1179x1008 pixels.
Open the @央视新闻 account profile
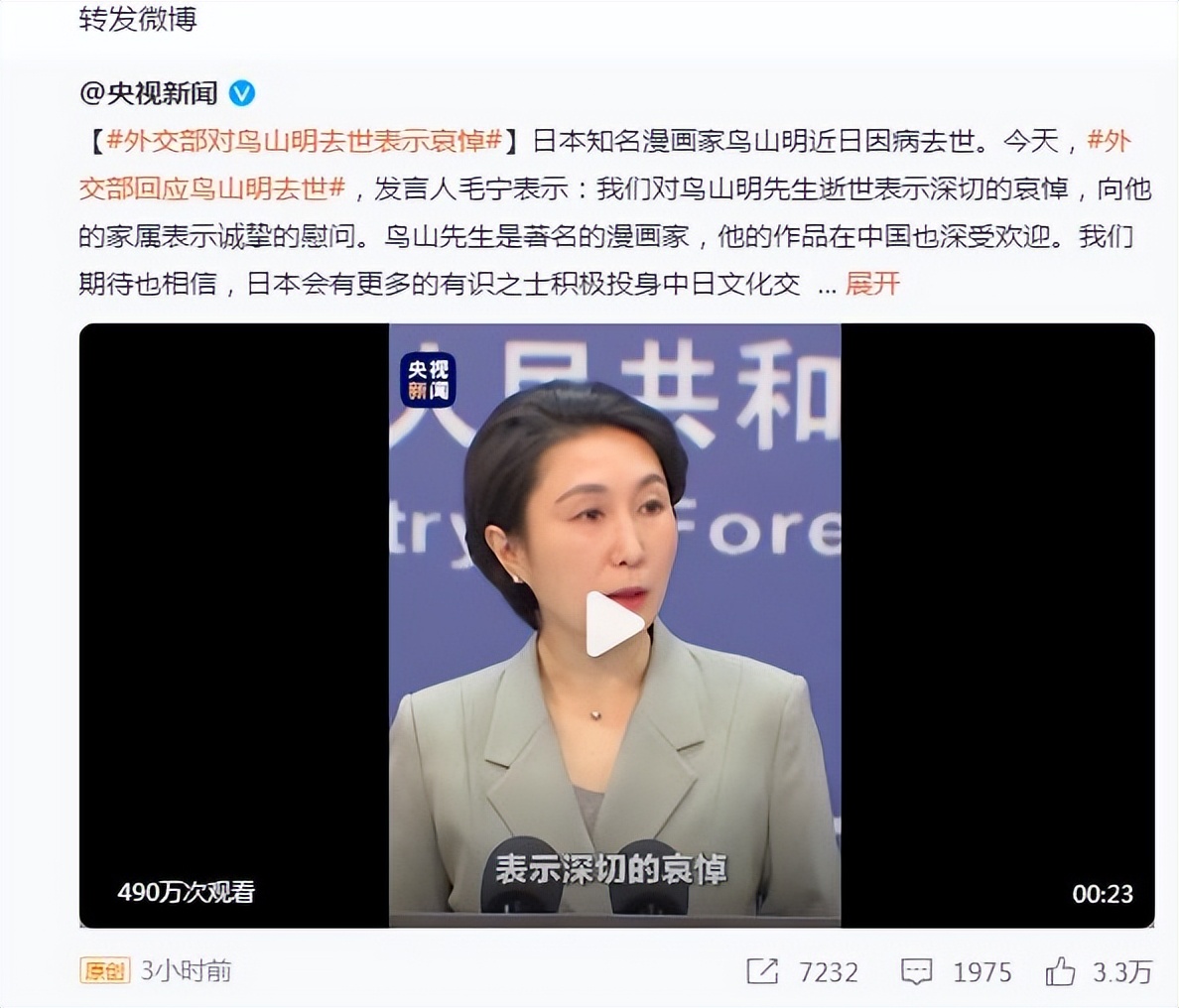[149, 93]
